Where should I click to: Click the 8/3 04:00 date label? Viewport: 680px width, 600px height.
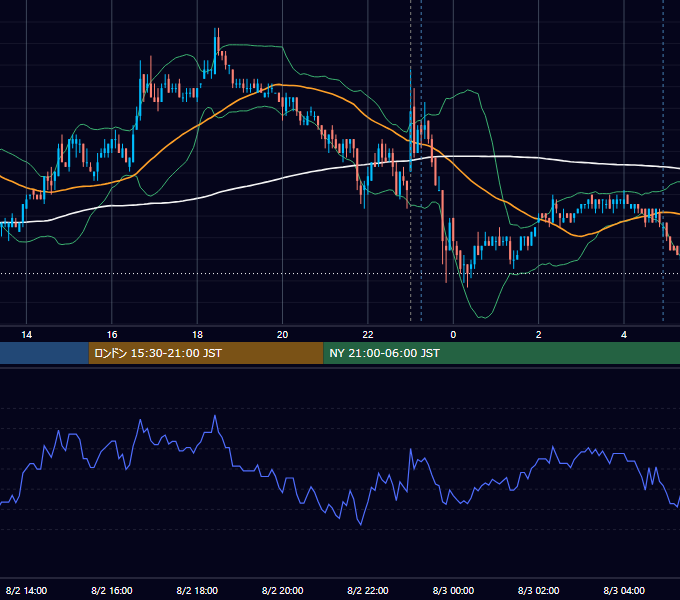624,590
